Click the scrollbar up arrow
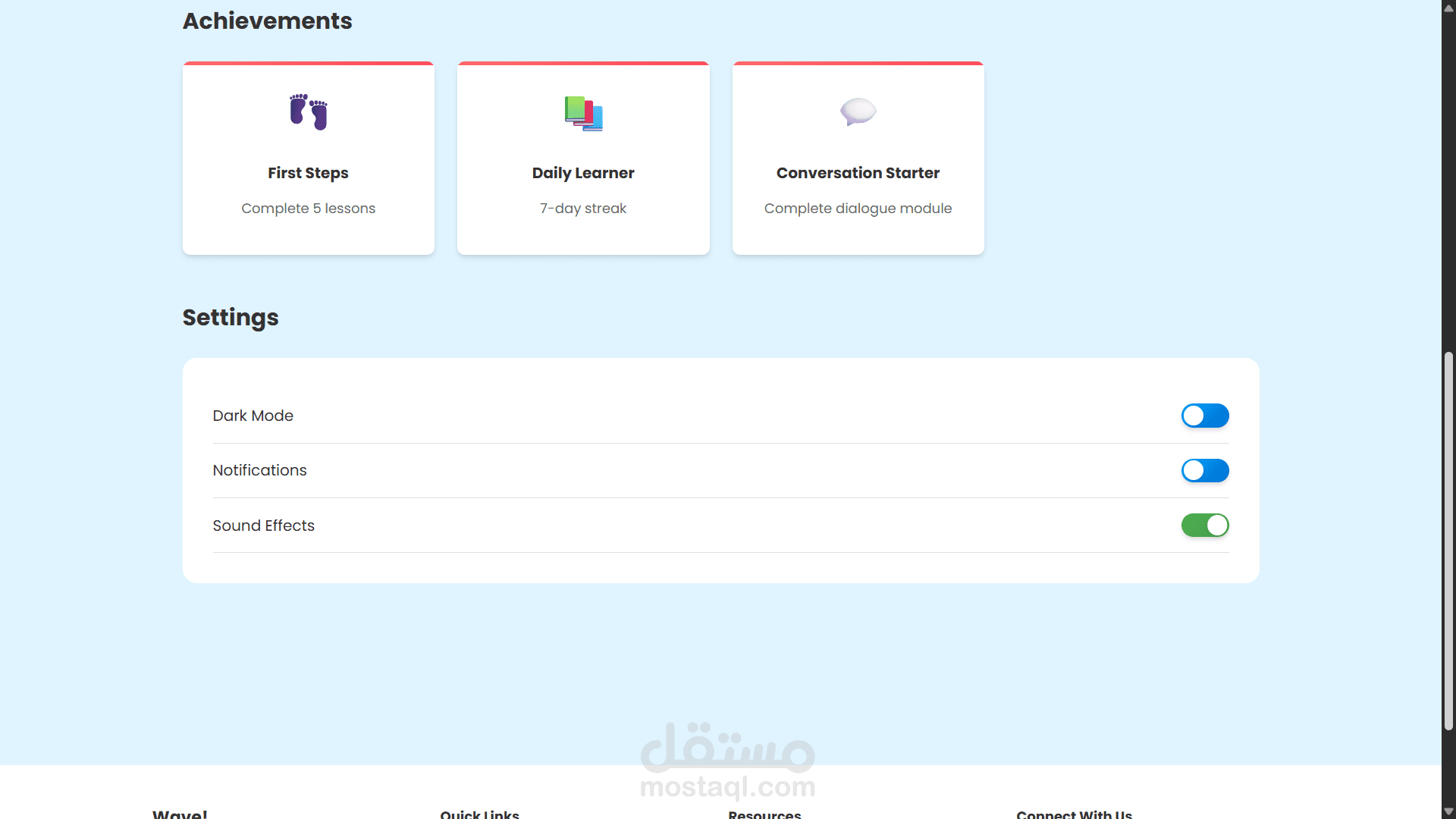 tap(1448, 8)
